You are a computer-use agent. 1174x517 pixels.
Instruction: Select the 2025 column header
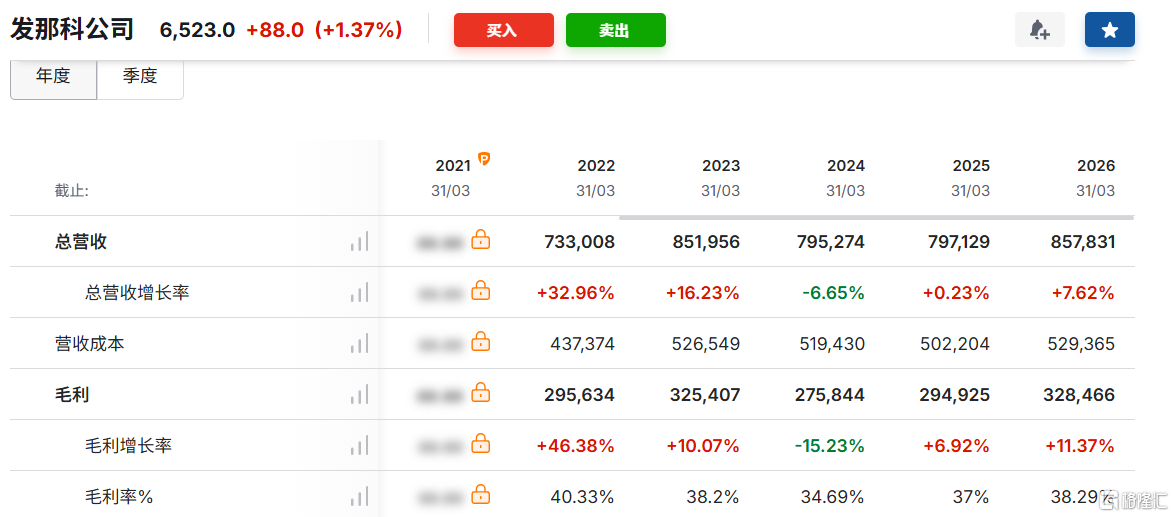coord(971,166)
